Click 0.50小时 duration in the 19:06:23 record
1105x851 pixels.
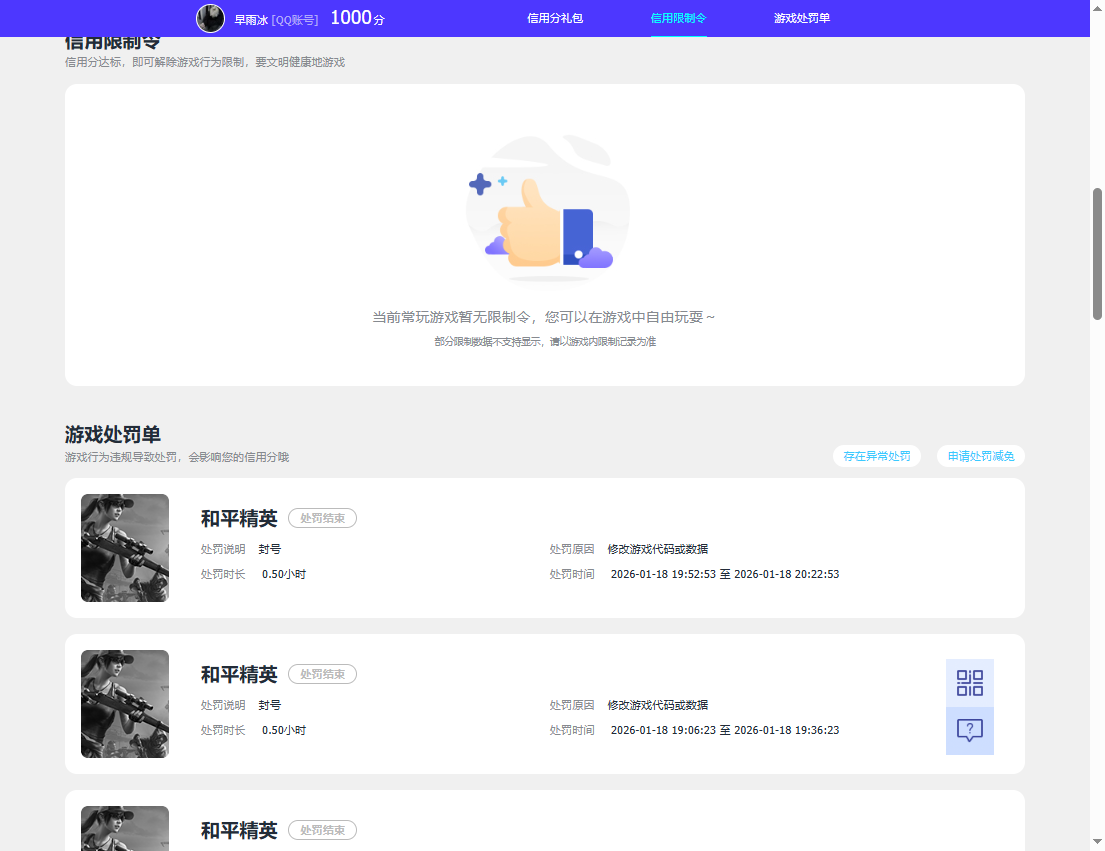pyautogui.click(x=283, y=731)
